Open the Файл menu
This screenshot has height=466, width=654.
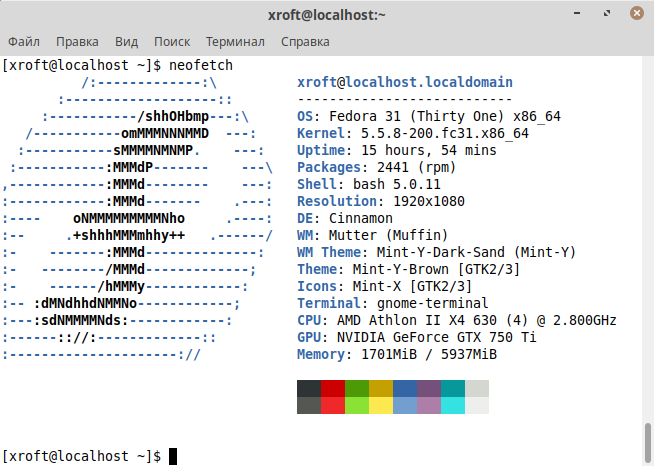24,42
